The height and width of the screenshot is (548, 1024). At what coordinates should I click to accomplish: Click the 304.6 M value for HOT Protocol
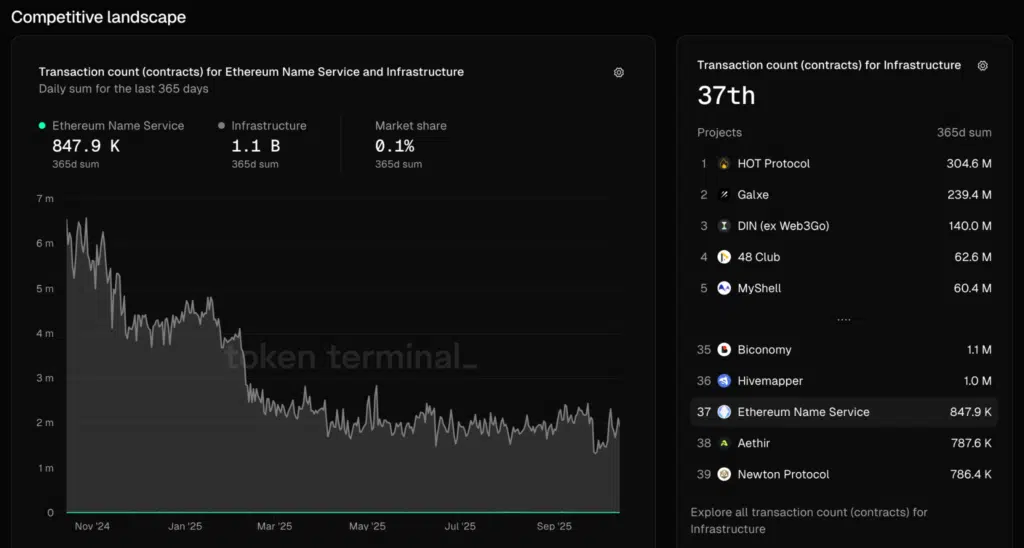[x=968, y=164]
